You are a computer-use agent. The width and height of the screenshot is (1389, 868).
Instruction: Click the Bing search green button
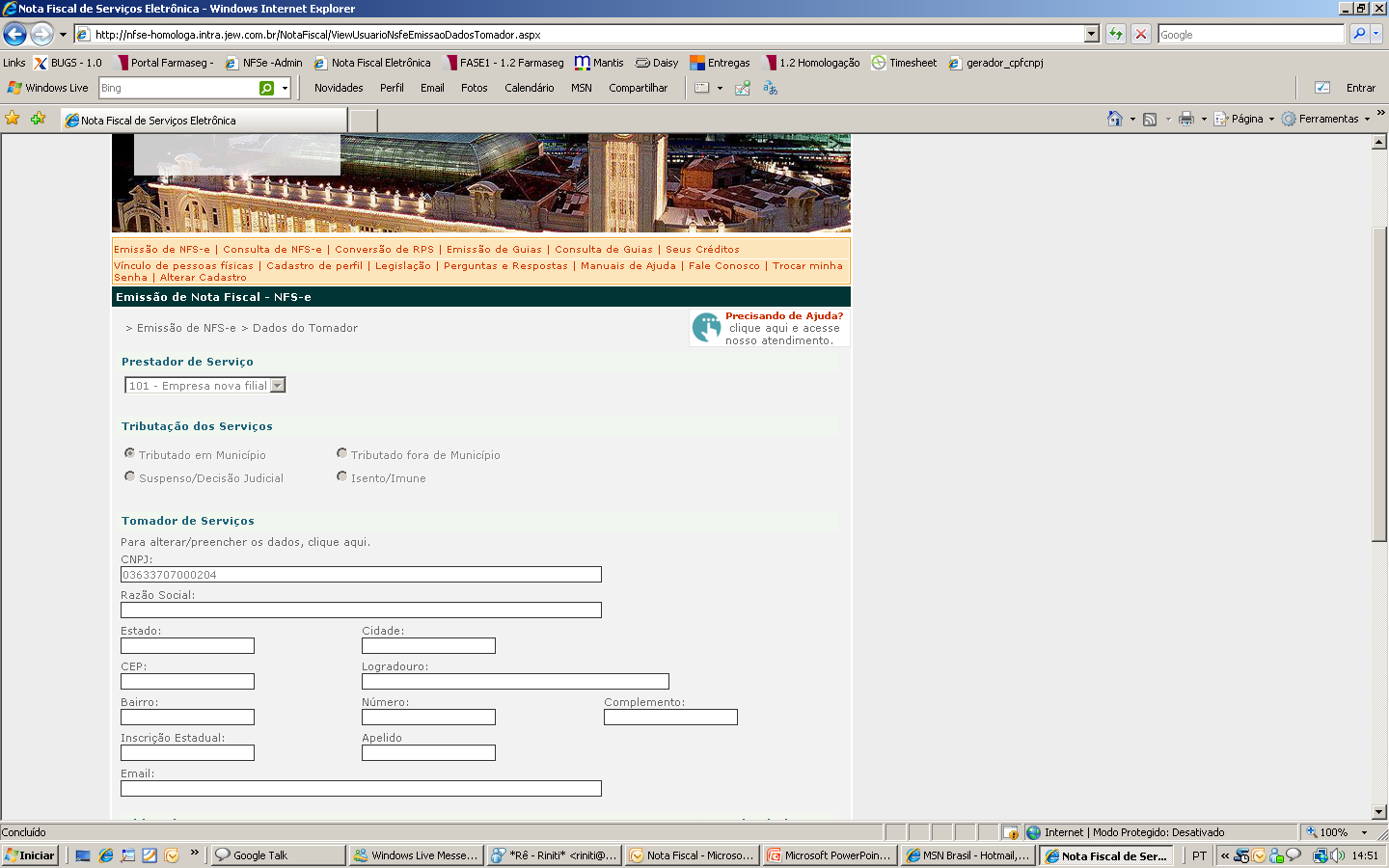[x=267, y=88]
